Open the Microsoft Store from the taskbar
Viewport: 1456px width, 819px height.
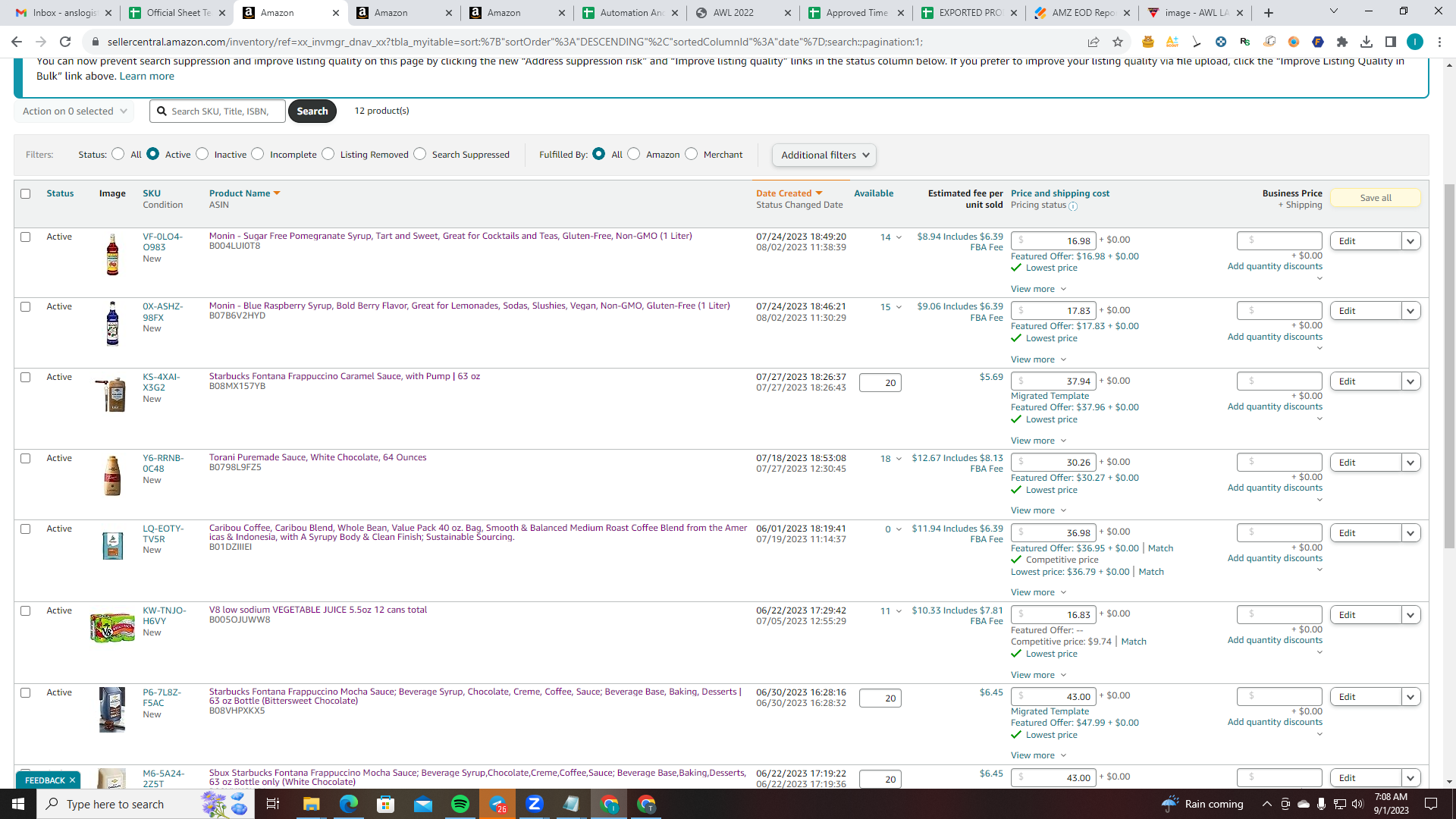(x=386, y=804)
